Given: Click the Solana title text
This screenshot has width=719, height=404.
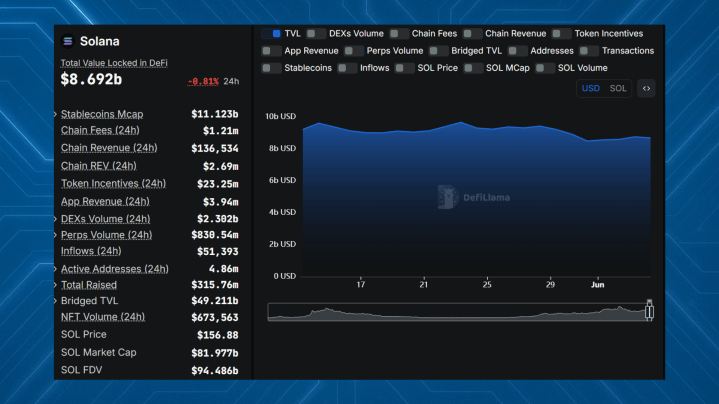Looking at the screenshot, I should tap(100, 41).
